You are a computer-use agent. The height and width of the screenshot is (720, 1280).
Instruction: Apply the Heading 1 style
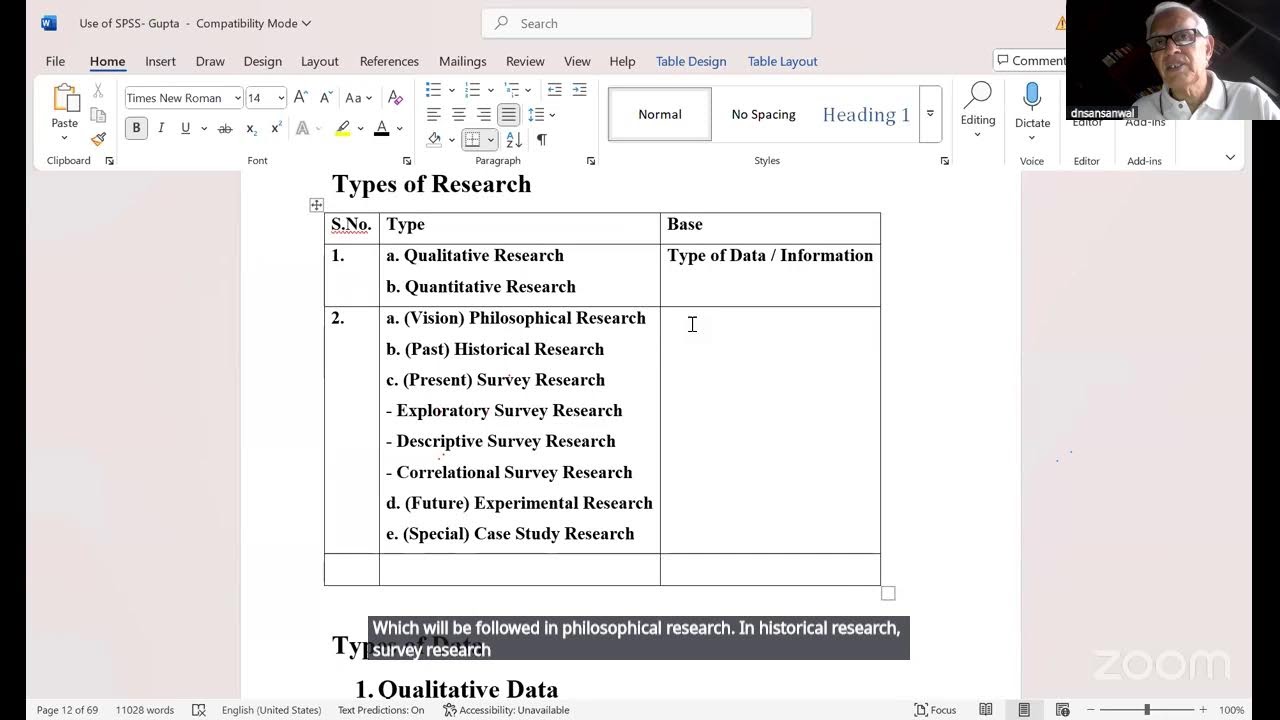pyautogui.click(x=866, y=114)
